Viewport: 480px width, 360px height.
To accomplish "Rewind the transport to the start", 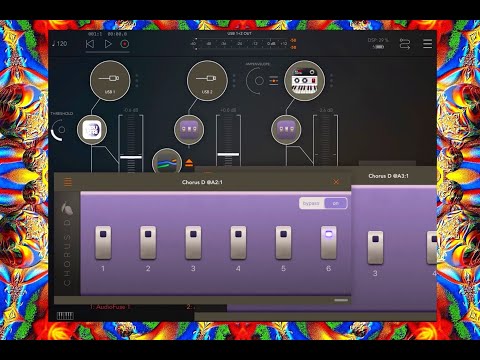I will pos(90,44).
